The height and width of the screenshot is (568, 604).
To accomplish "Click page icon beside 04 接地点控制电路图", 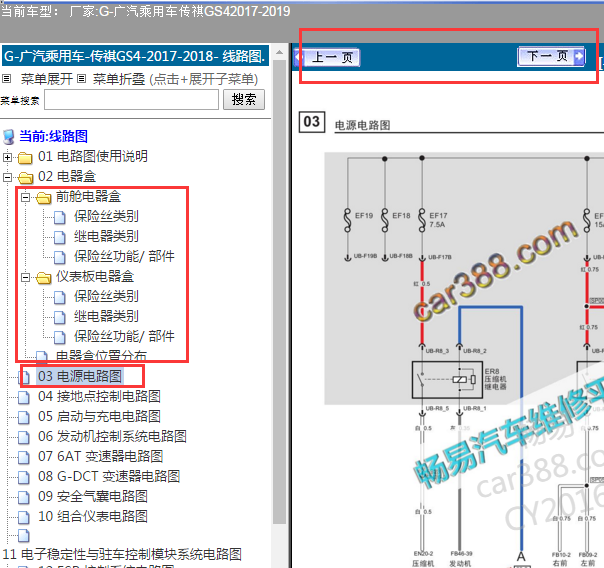I will [x=23, y=398].
